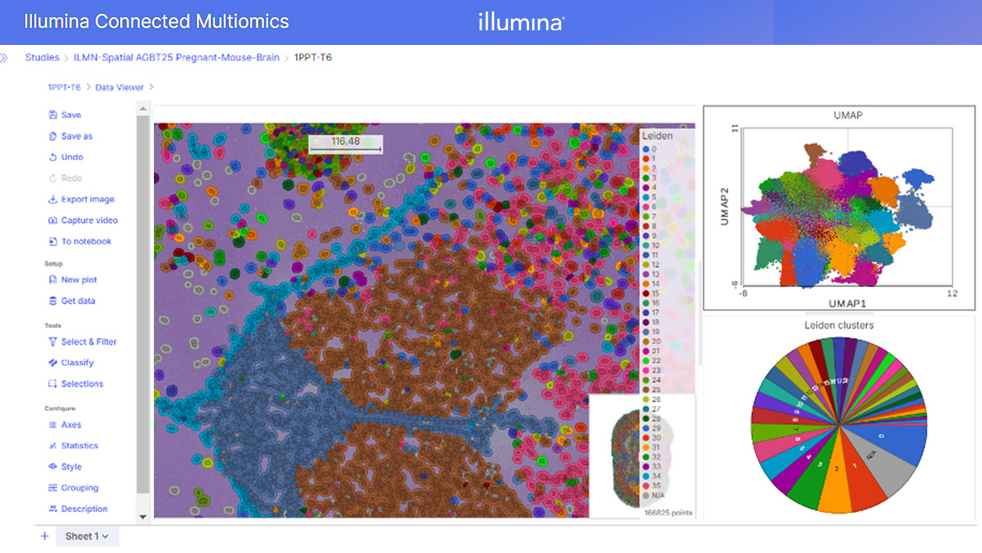Click sidebar scrollbar down arrow
Image resolution: width=982 pixels, height=553 pixels.
pos(143,517)
